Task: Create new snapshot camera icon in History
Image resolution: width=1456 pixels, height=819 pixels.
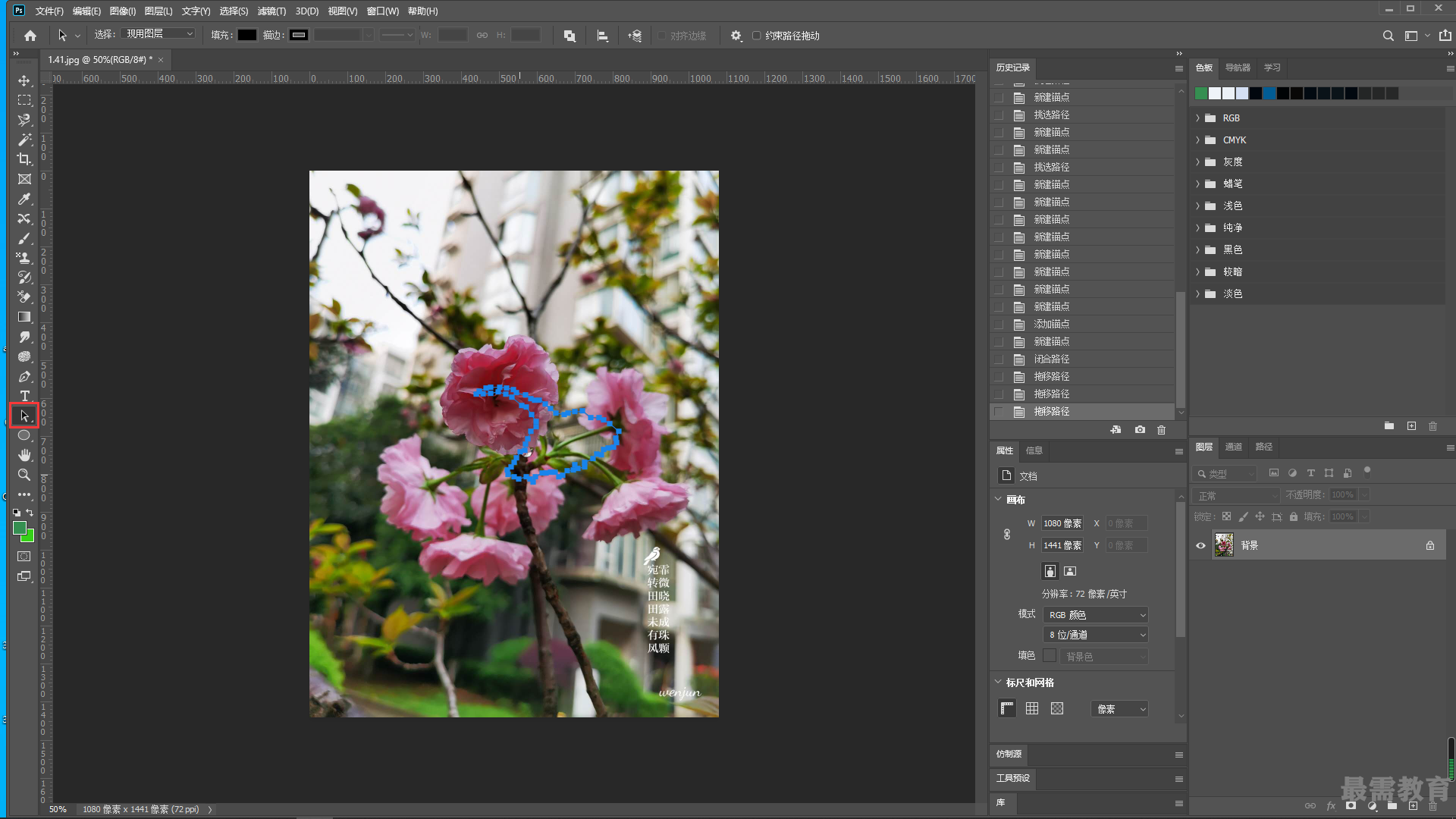Action: click(1140, 429)
